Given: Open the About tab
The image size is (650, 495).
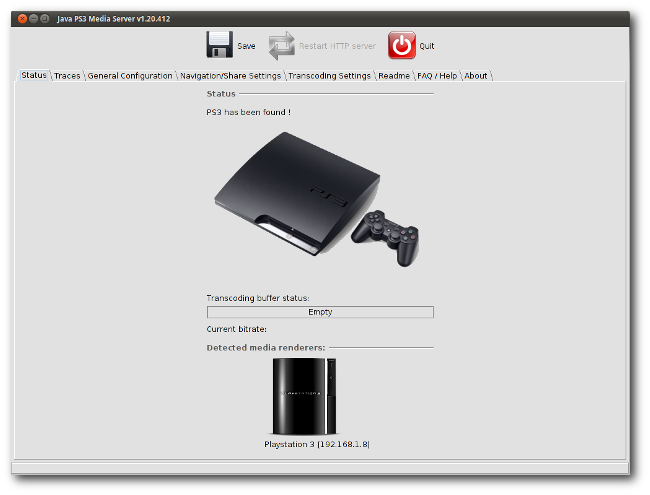Looking at the screenshot, I should [x=475, y=76].
